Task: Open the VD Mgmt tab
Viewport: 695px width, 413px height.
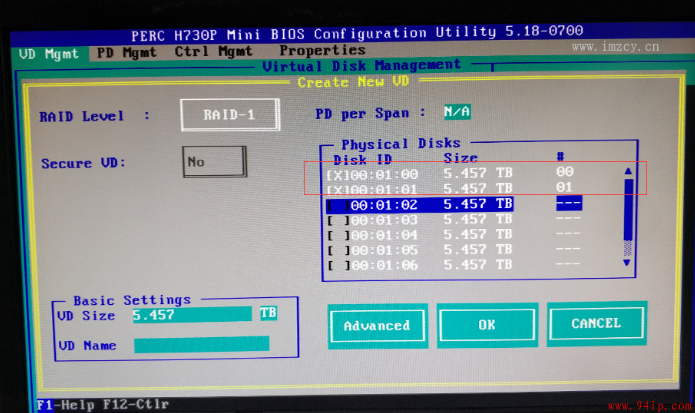Action: pos(49,54)
